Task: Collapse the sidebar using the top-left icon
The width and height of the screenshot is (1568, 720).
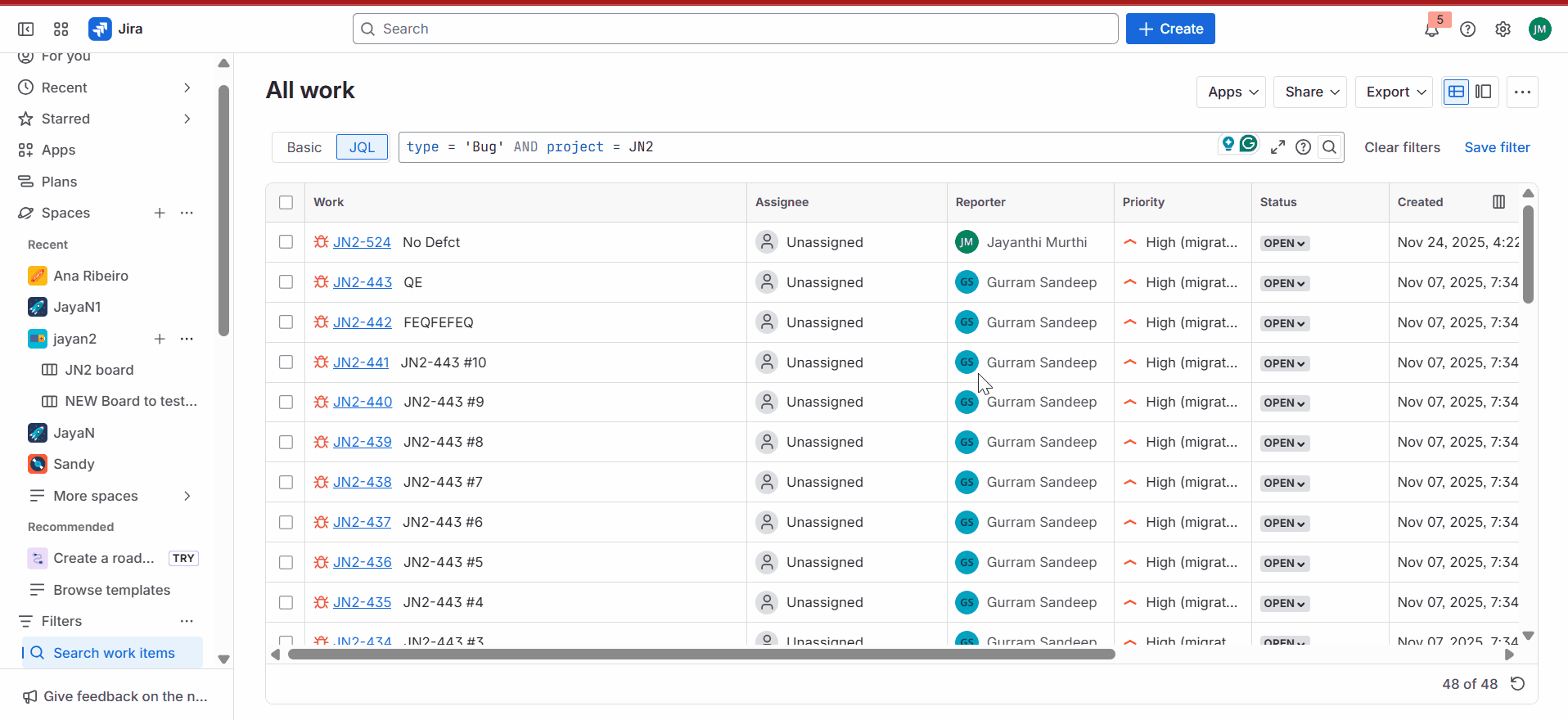Action: [x=26, y=29]
